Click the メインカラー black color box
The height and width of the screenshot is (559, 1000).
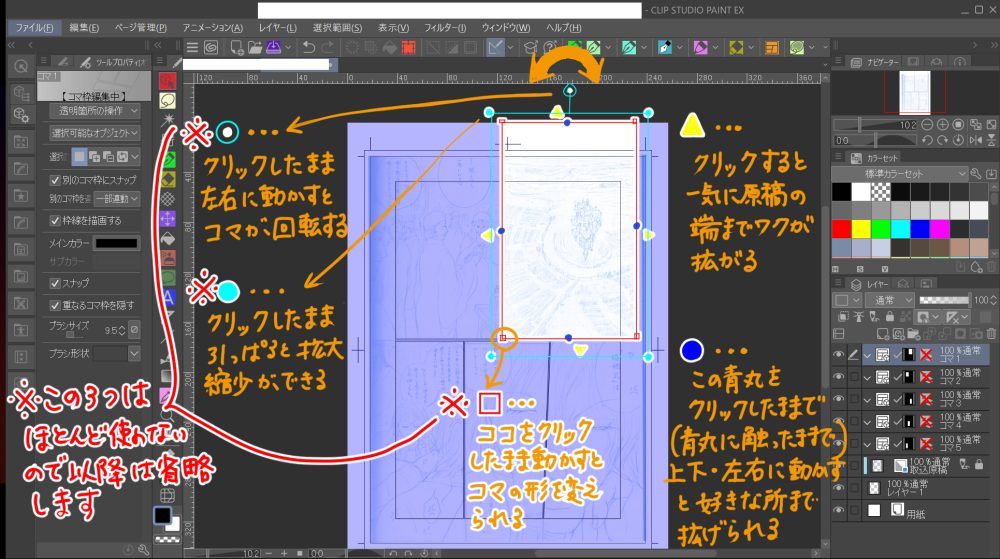point(116,243)
